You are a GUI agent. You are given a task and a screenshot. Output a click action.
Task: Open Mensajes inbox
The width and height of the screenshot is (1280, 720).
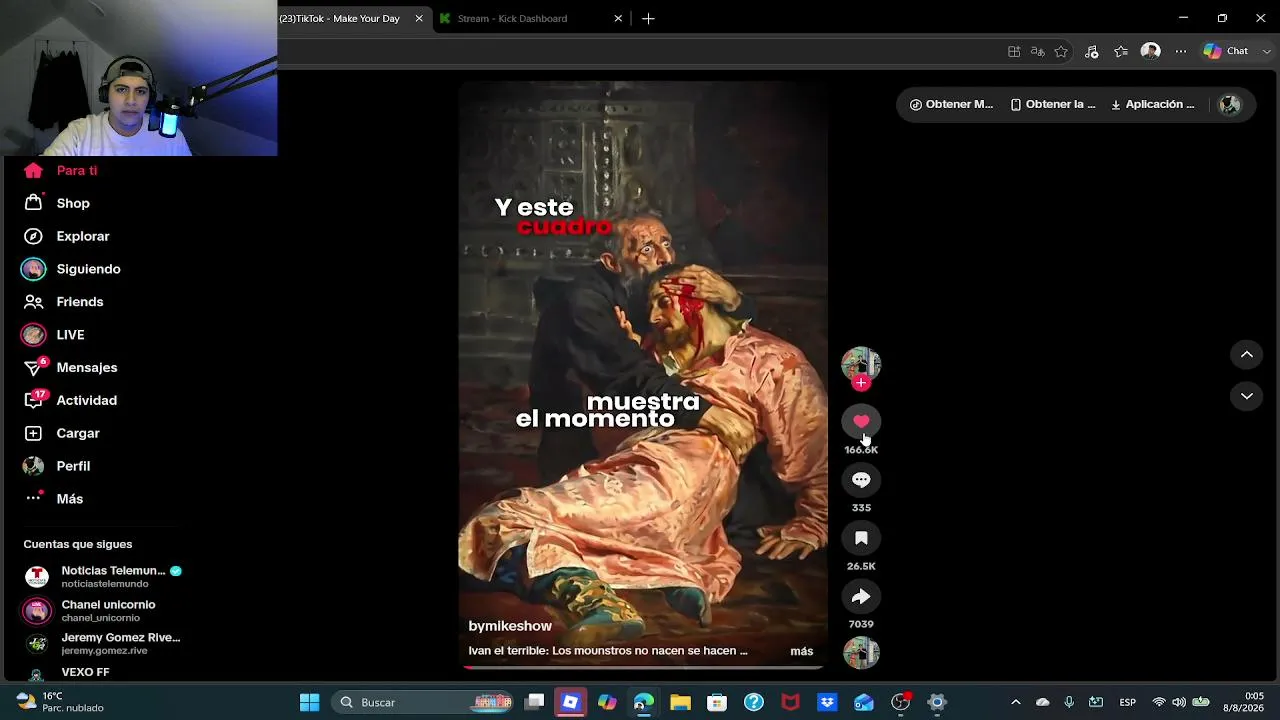pos(70,368)
